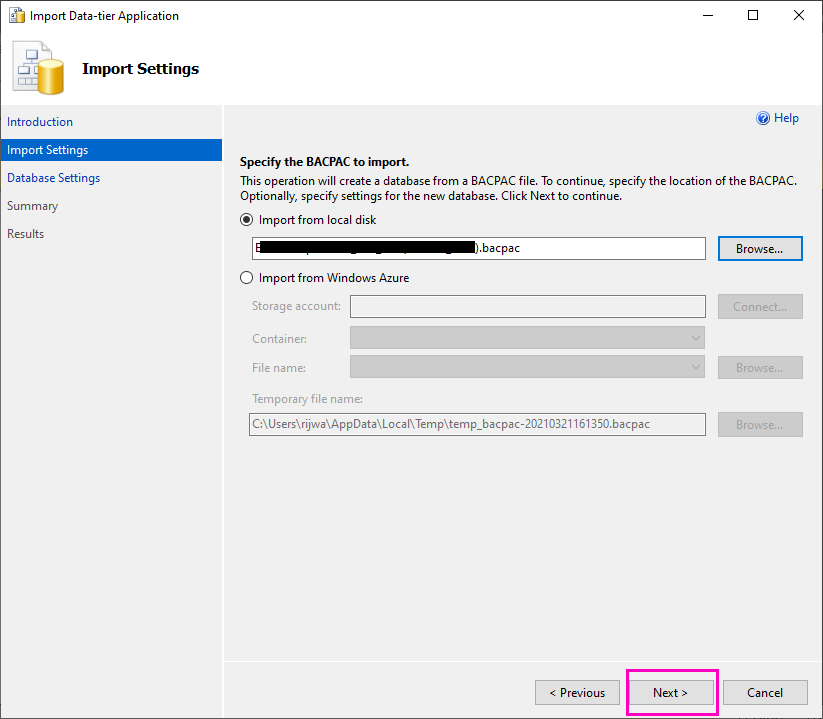Click Browse next to Temporary file name
823x719 pixels.
759,424
